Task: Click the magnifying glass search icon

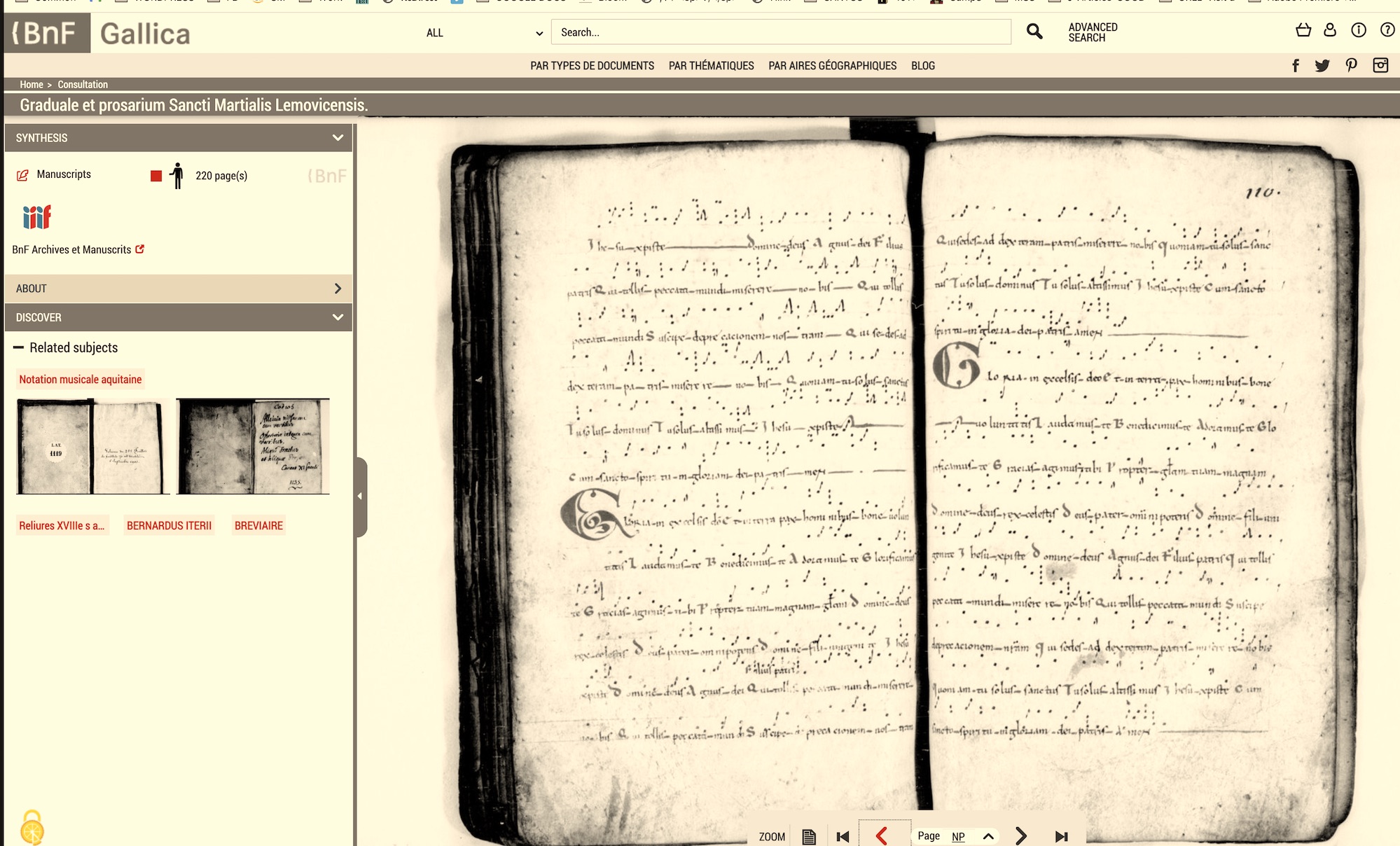Action: coord(1034,32)
